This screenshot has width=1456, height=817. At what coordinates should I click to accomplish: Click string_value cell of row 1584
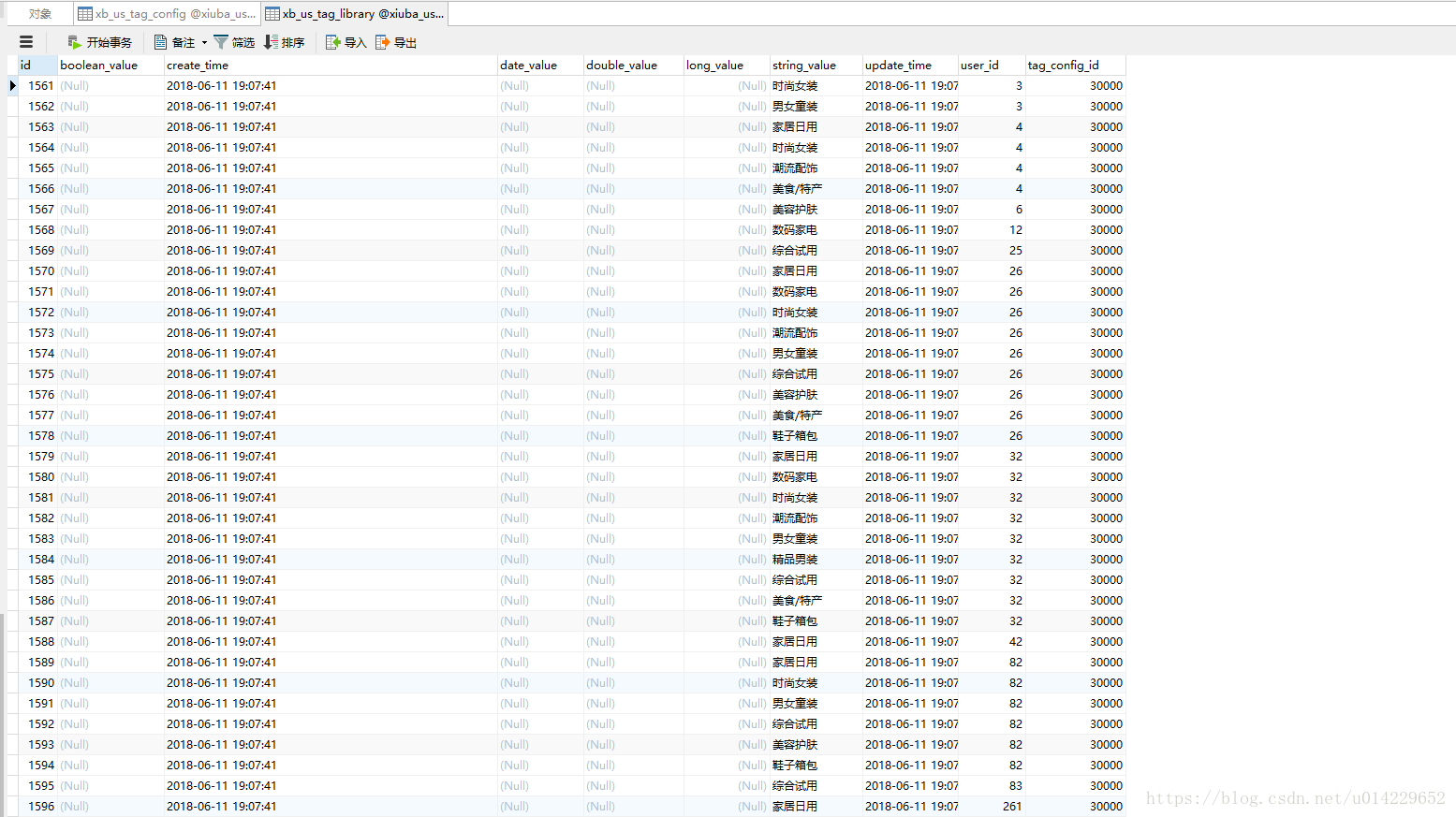tap(816, 560)
